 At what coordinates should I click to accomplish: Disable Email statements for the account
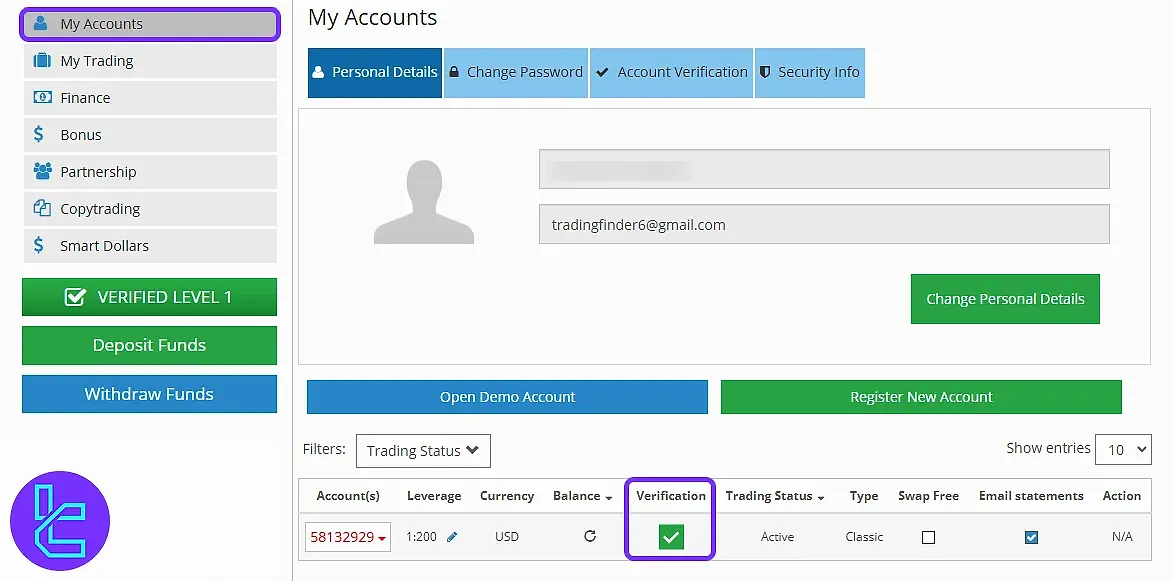click(1031, 537)
